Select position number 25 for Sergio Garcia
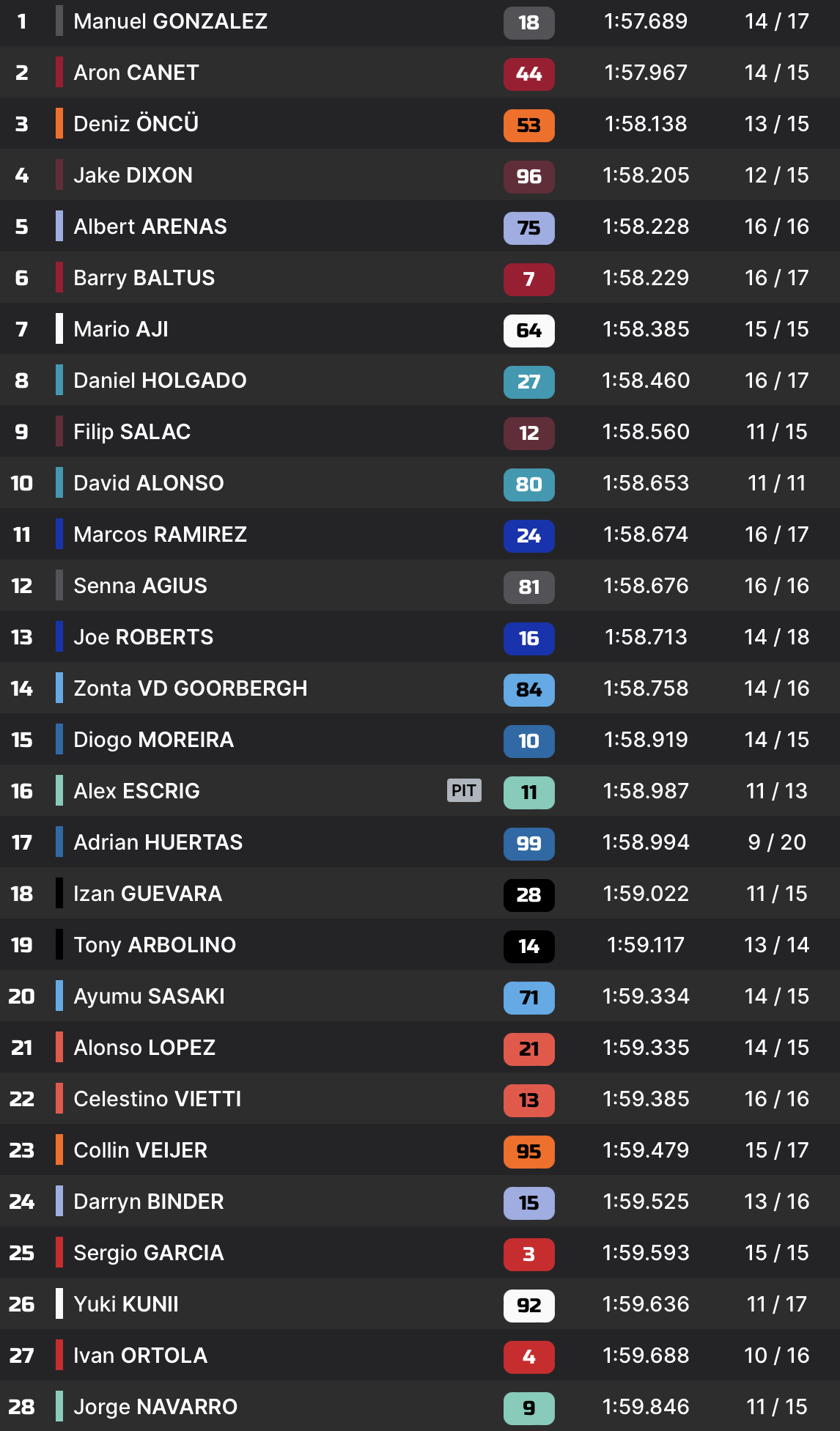Viewport: 840px width, 1431px height. coord(22,1253)
